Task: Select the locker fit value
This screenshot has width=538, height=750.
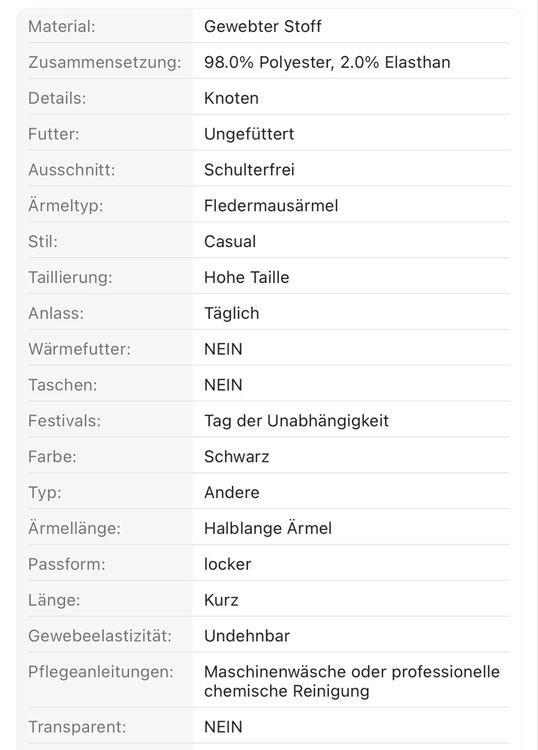Action: click(x=228, y=564)
